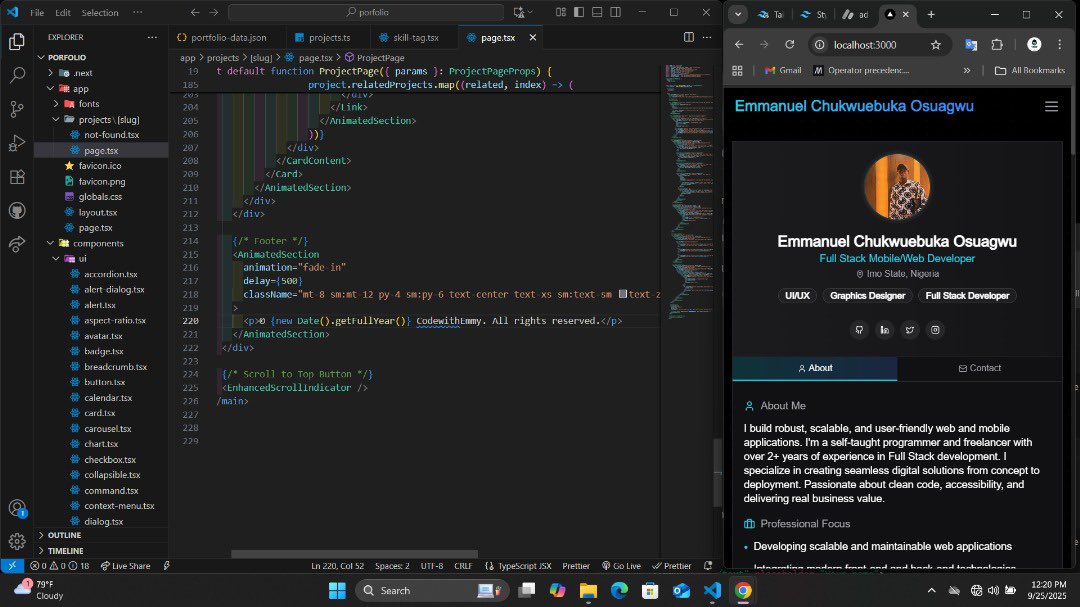Open the Selection menu
The image size is (1080, 607).
(x=100, y=12)
